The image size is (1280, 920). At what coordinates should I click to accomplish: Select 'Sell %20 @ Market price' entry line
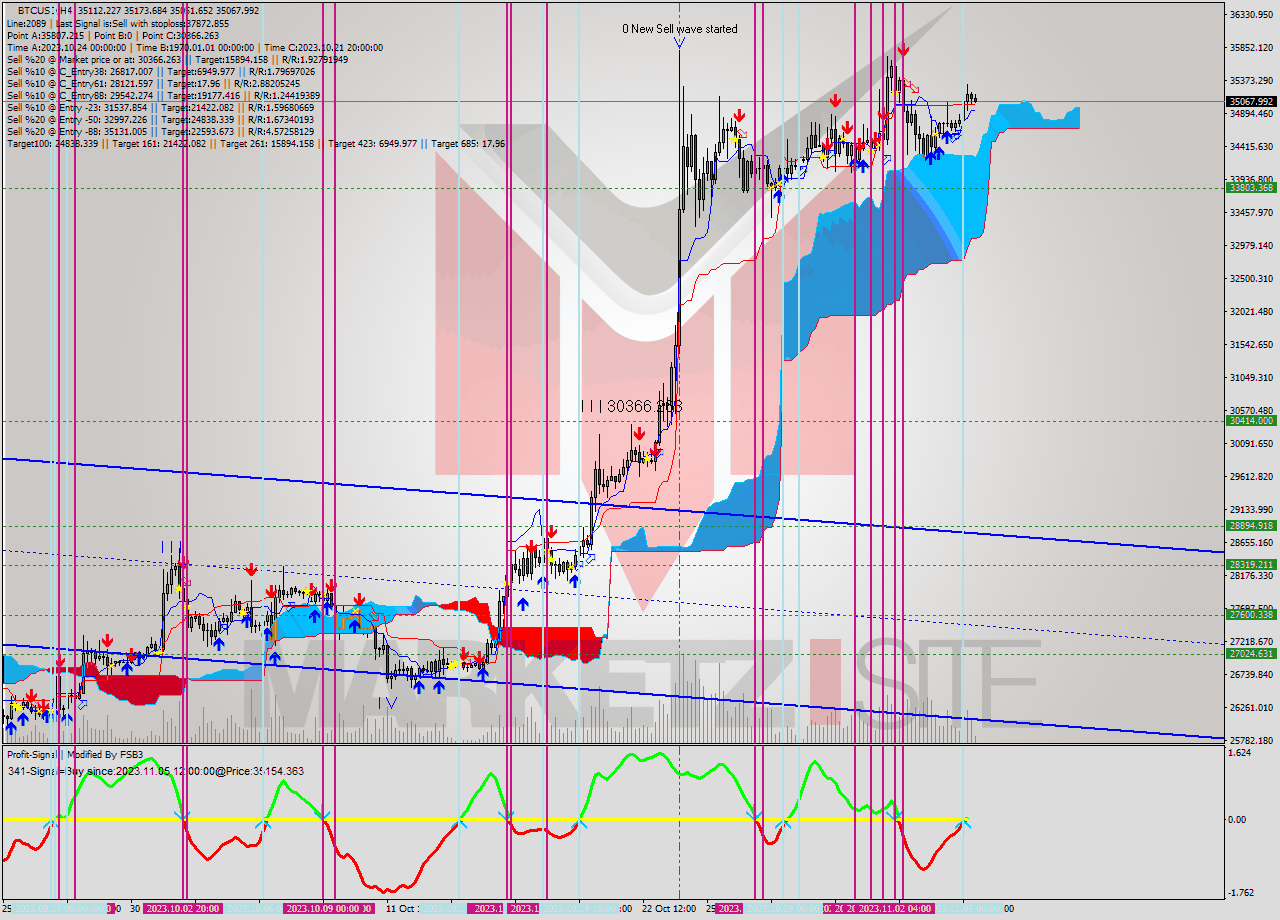click(177, 59)
